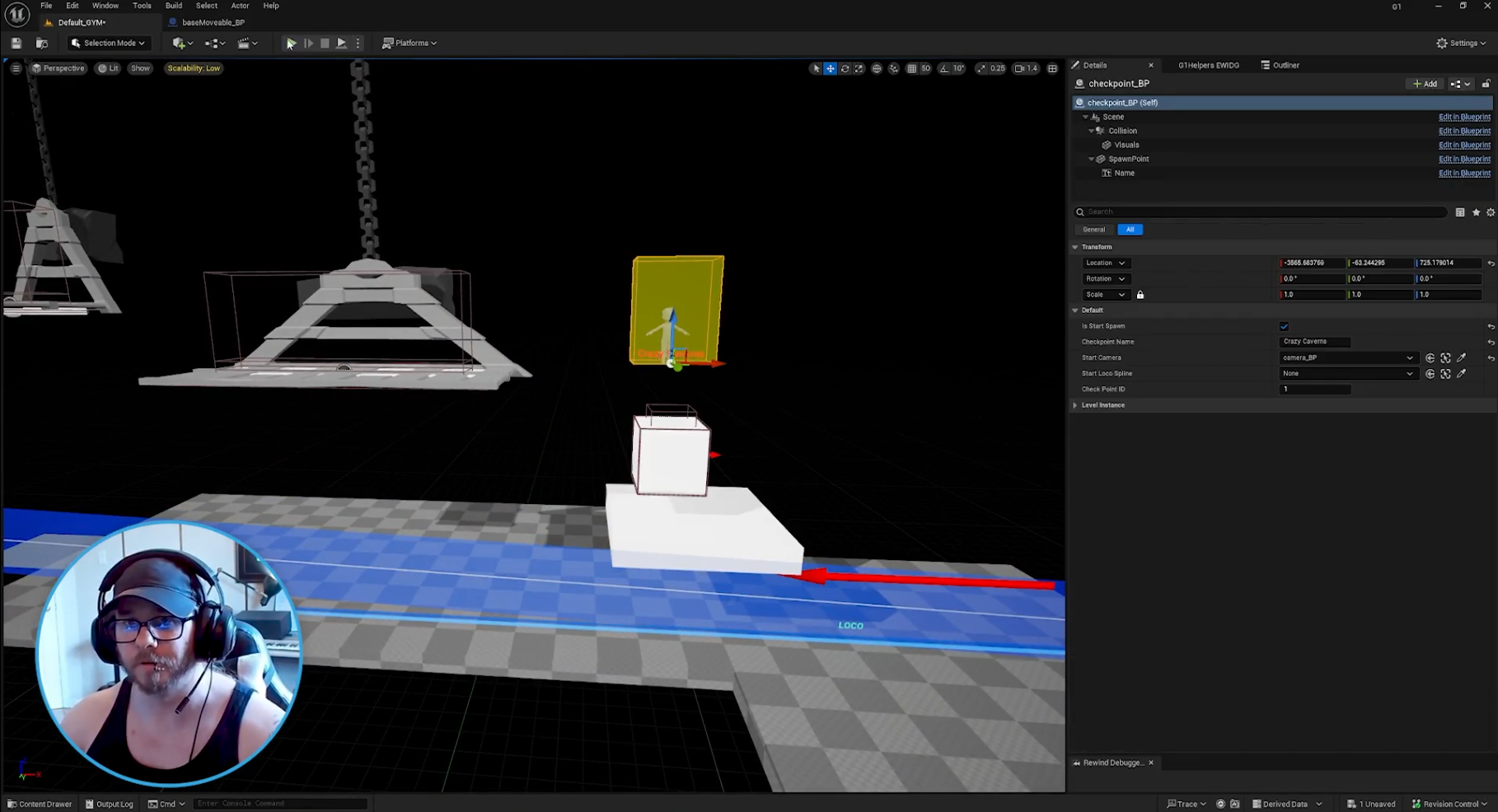1498x812 pixels.
Task: Open the Selection Mode dropdown
Action: pyautogui.click(x=108, y=43)
